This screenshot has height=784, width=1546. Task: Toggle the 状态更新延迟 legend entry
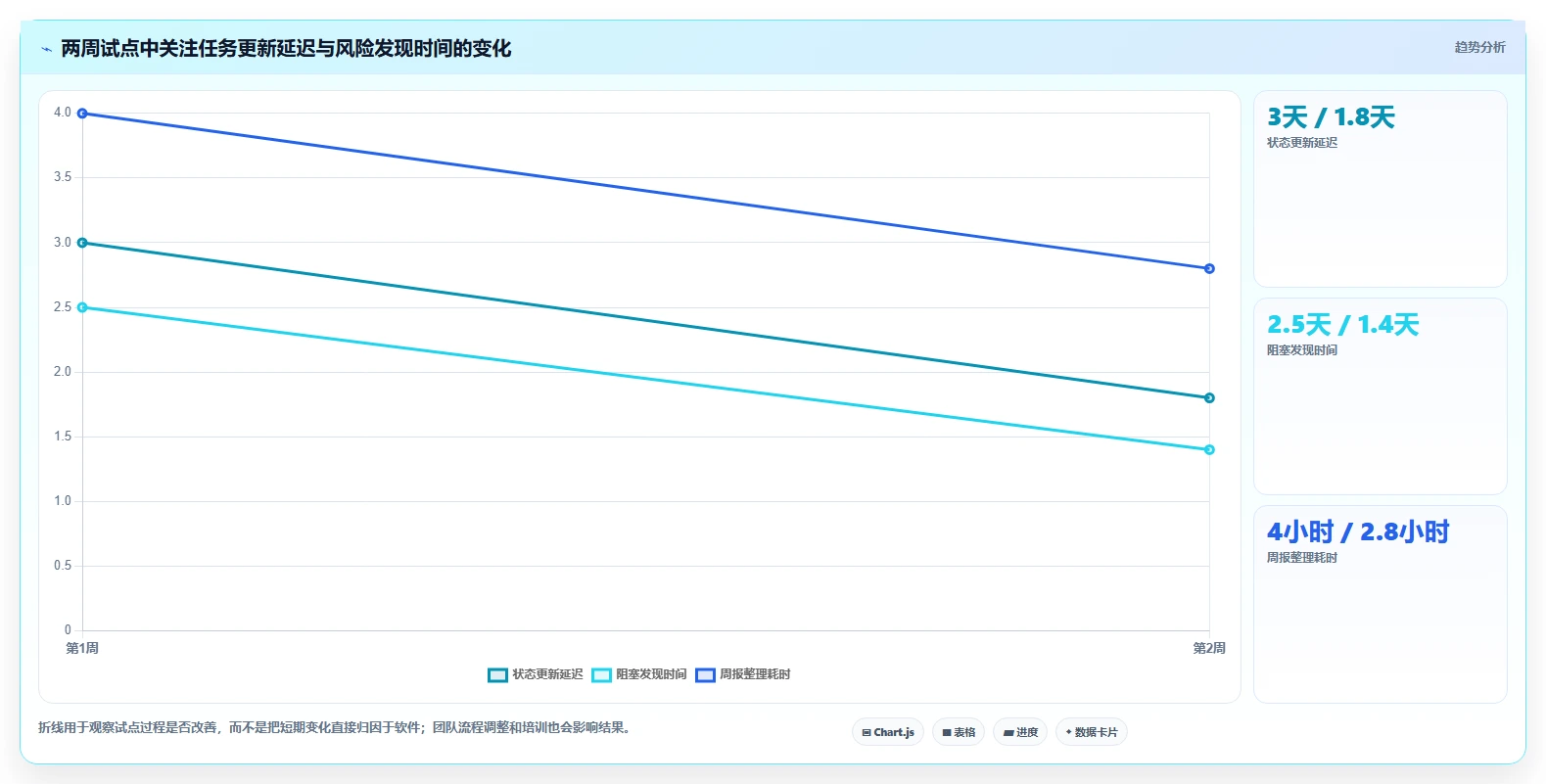(536, 674)
